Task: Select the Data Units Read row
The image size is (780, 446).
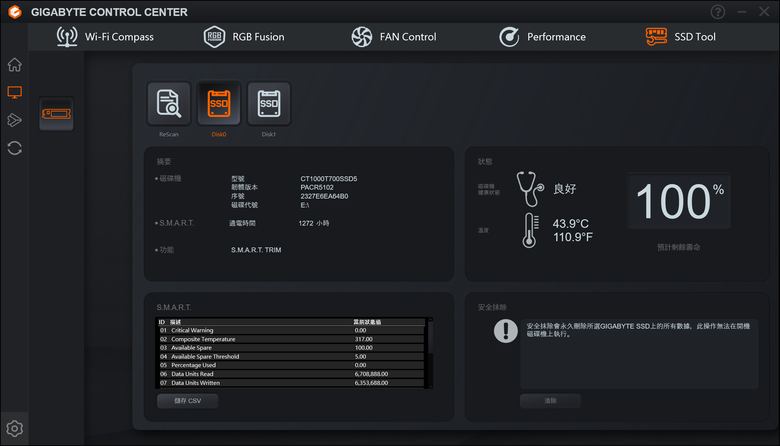Action: coord(291,374)
